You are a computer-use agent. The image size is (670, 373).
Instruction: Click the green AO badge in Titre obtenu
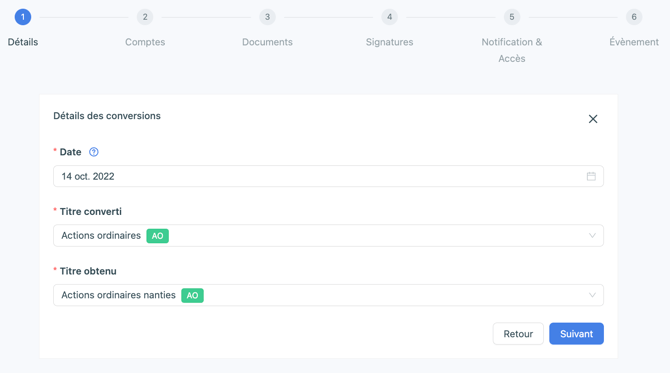click(x=192, y=295)
